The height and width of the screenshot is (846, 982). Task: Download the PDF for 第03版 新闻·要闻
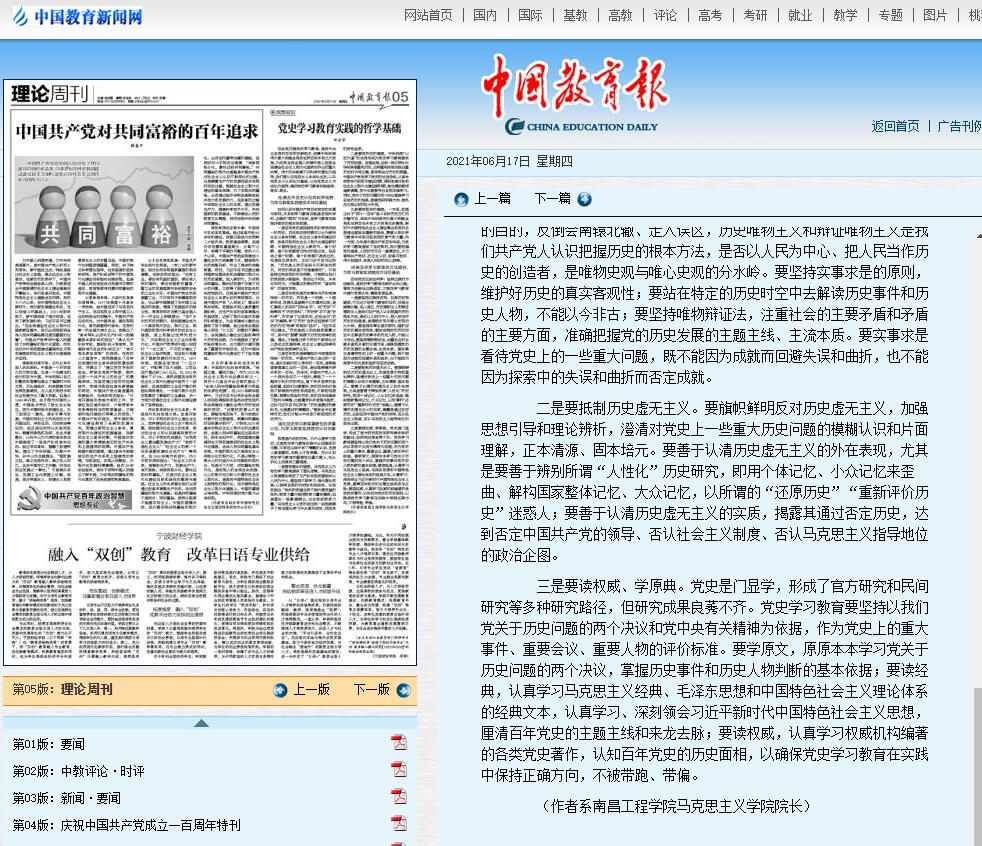[x=399, y=797]
